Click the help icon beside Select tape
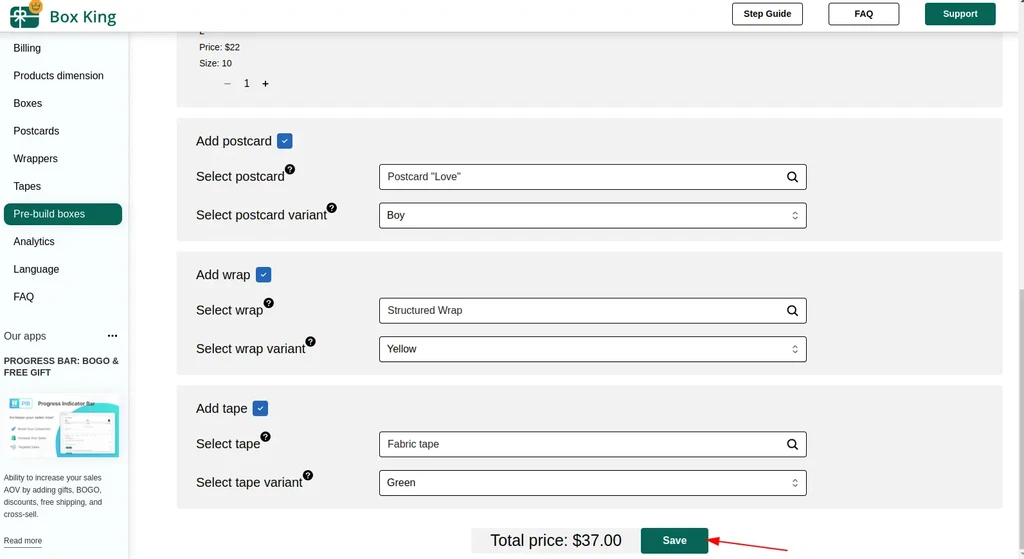1024x559 pixels. tap(265, 436)
